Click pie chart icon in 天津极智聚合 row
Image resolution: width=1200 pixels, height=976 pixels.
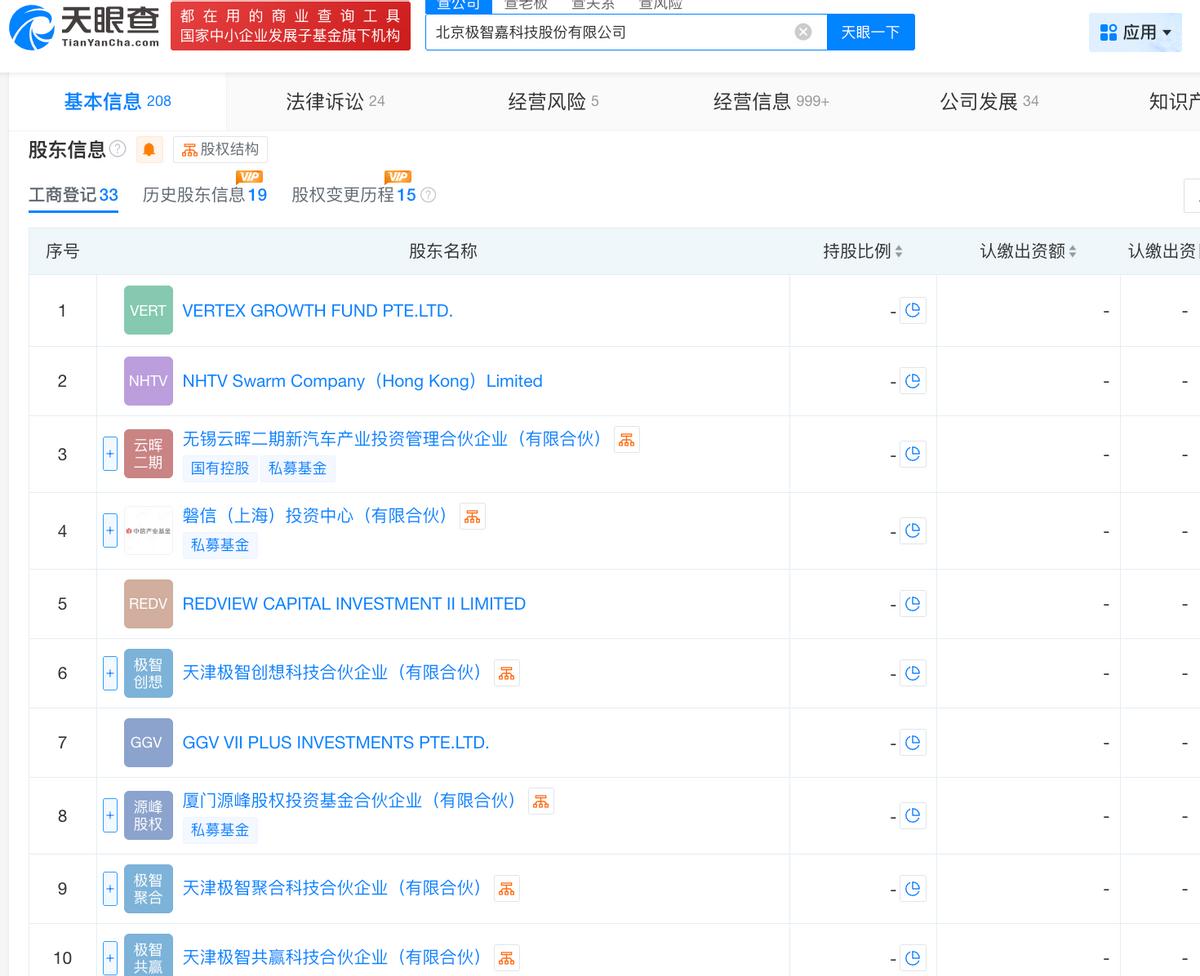(x=912, y=888)
